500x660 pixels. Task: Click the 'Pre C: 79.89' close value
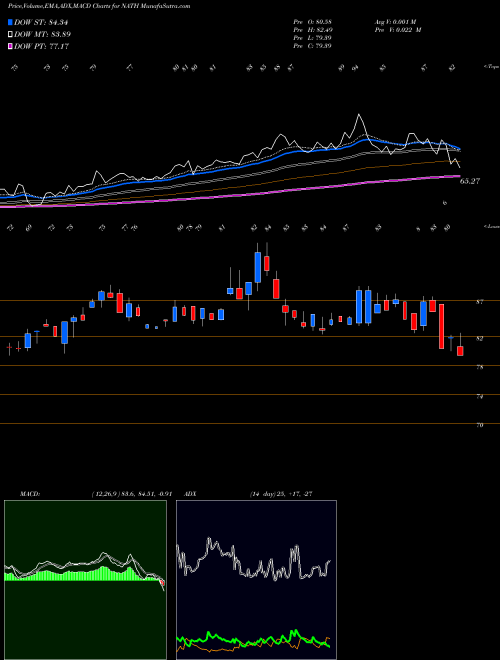coord(313,46)
